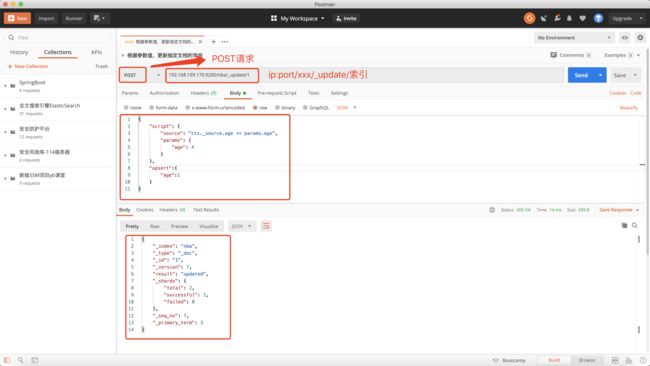Viewport: 650px width, 366px height.
Task: Select the Raw response view
Action: 155,226
